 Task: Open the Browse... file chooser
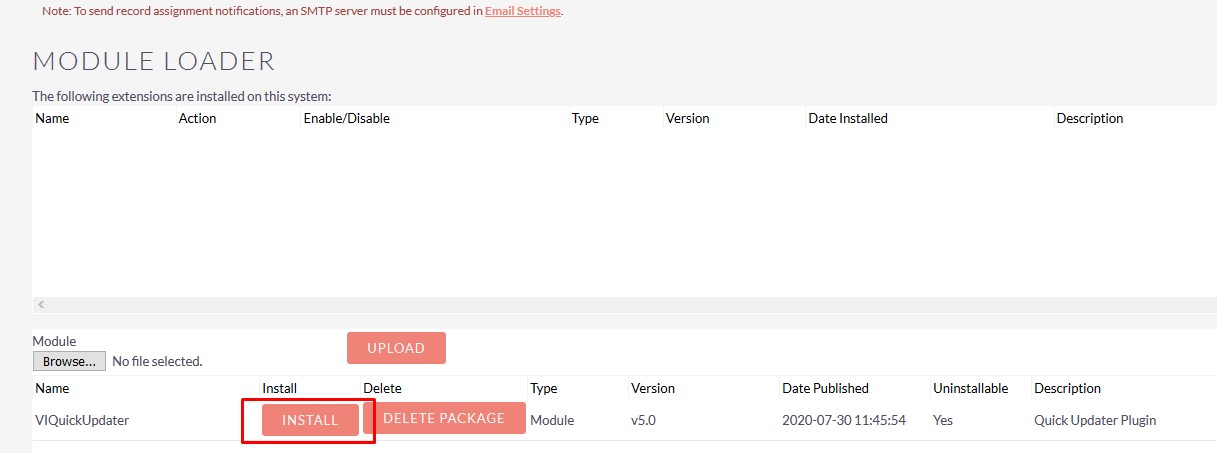(x=69, y=361)
